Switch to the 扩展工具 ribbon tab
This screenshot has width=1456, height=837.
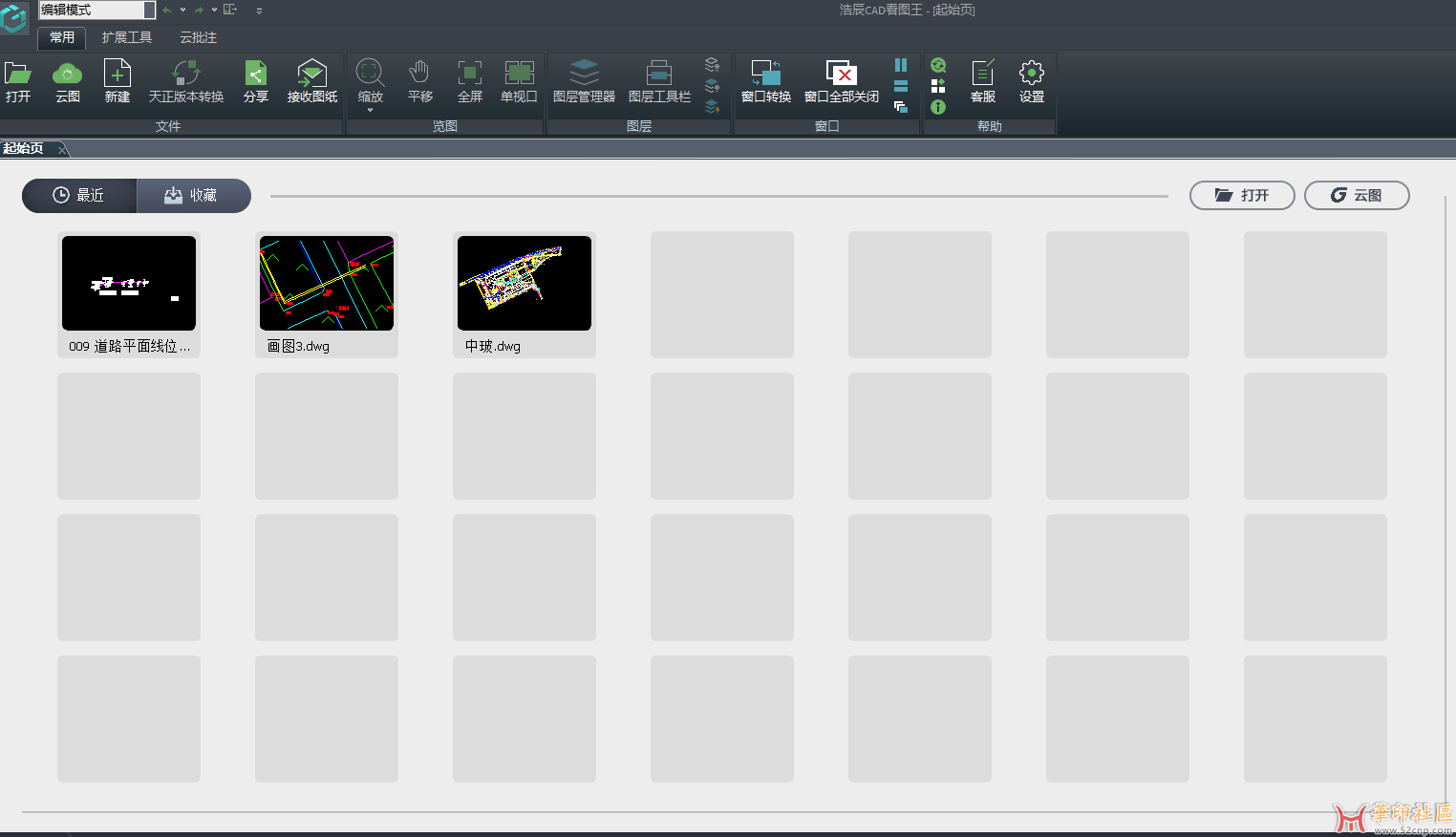point(126,37)
